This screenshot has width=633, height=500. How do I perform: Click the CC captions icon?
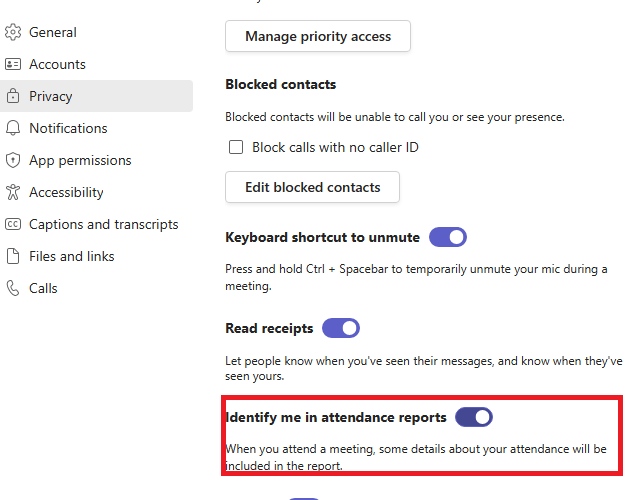click(13, 224)
